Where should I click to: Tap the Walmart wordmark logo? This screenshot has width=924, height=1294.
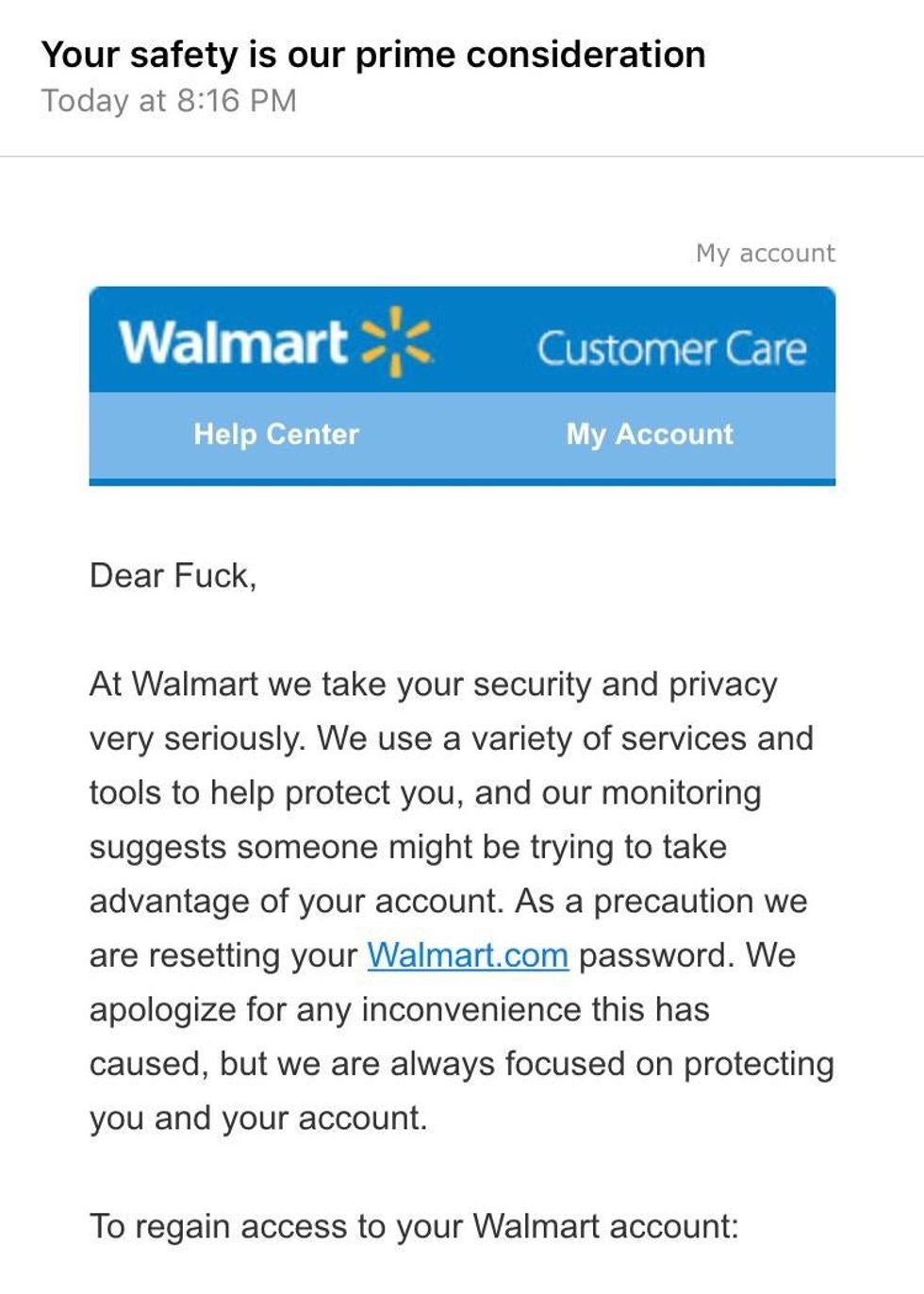coord(233,341)
